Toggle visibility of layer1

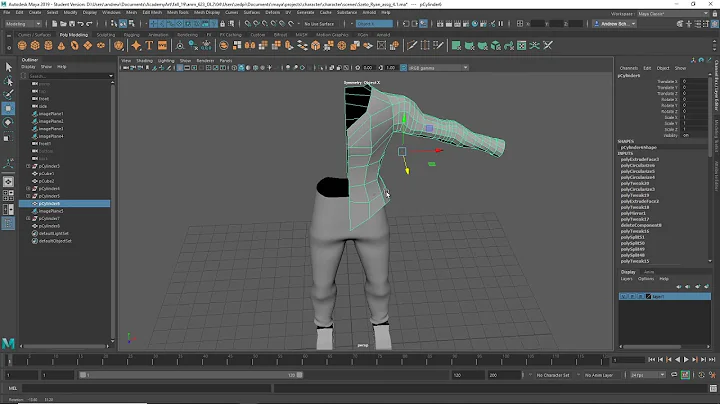tap(623, 297)
